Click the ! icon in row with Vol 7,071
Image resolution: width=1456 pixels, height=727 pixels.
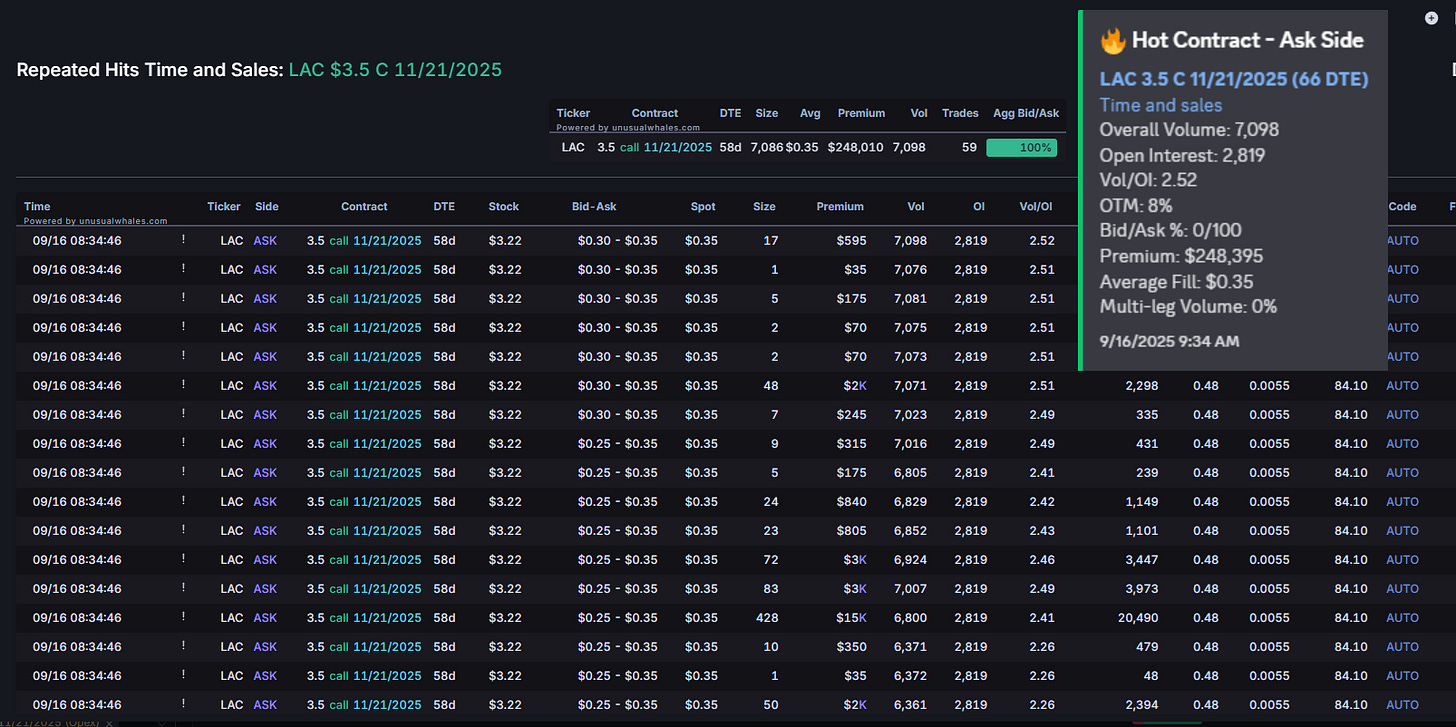click(183, 385)
